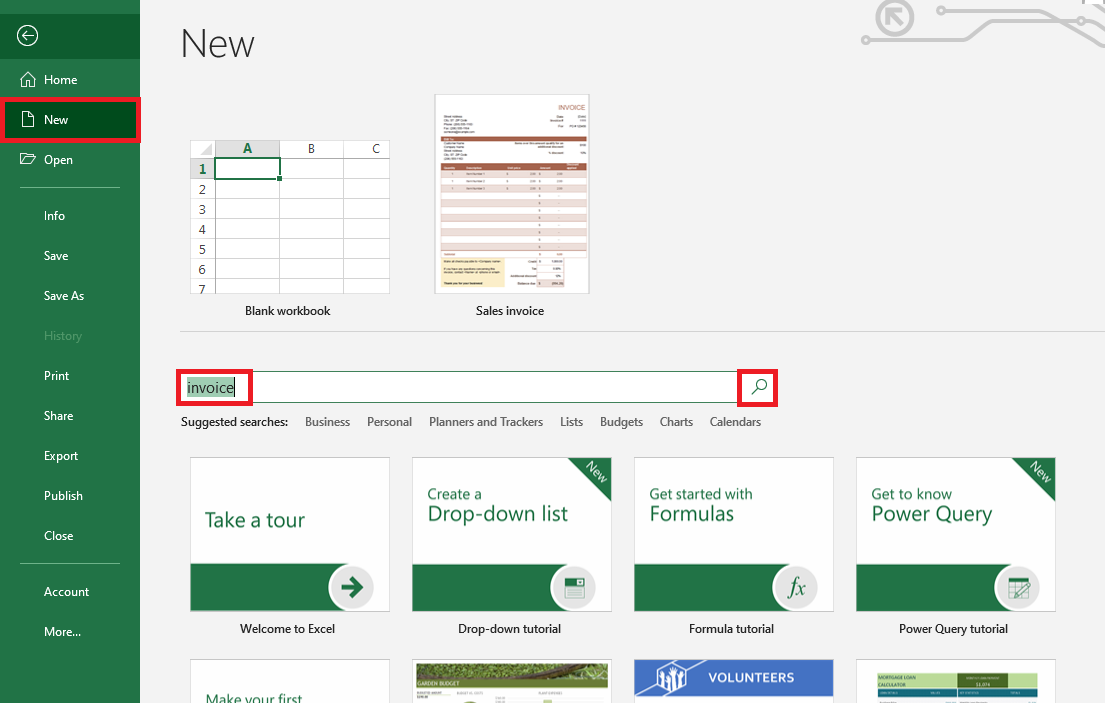Click the arrow icon on Take a tour

coord(352,587)
